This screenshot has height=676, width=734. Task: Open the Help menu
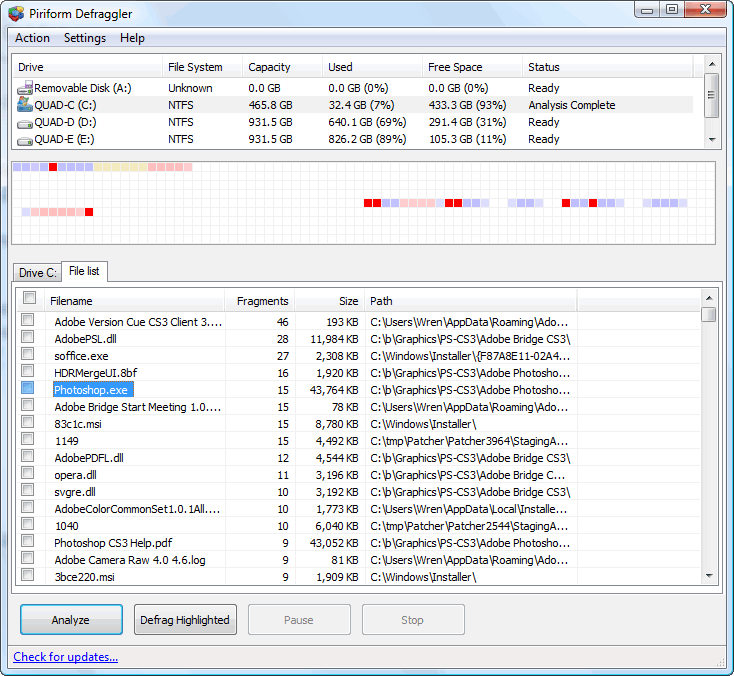click(x=132, y=38)
